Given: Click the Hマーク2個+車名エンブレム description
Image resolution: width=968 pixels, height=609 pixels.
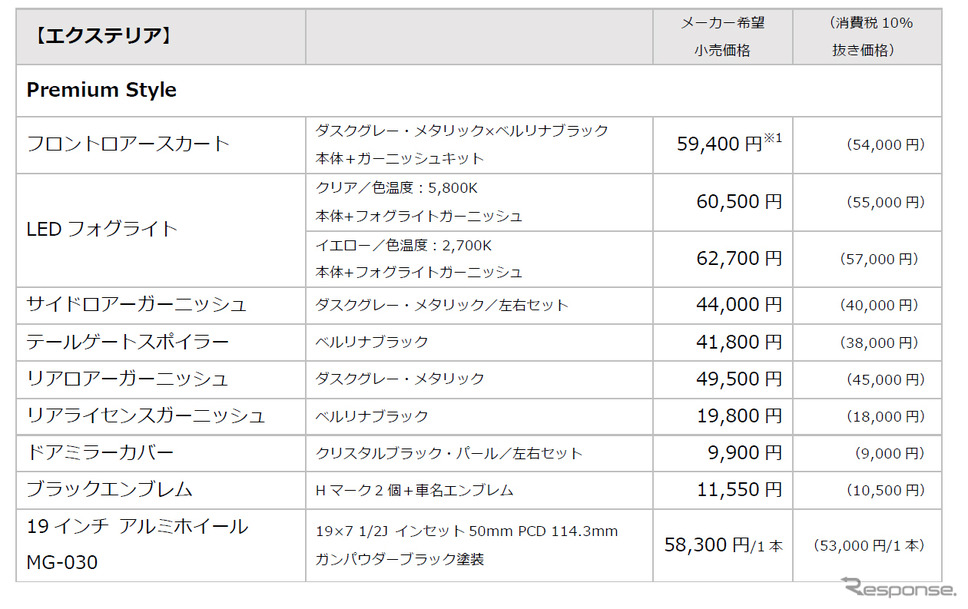Looking at the screenshot, I should [414, 490].
